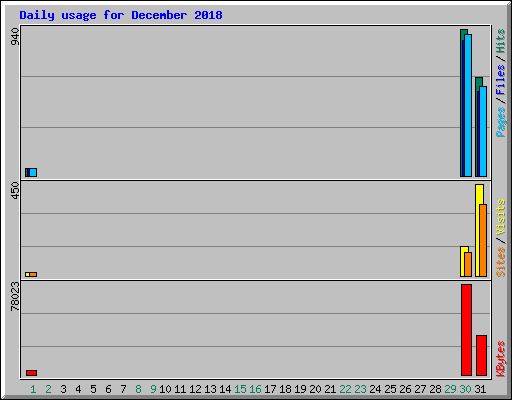Click day label 15 on the axis
Viewport: 512px width, 400px height.
coord(240,389)
